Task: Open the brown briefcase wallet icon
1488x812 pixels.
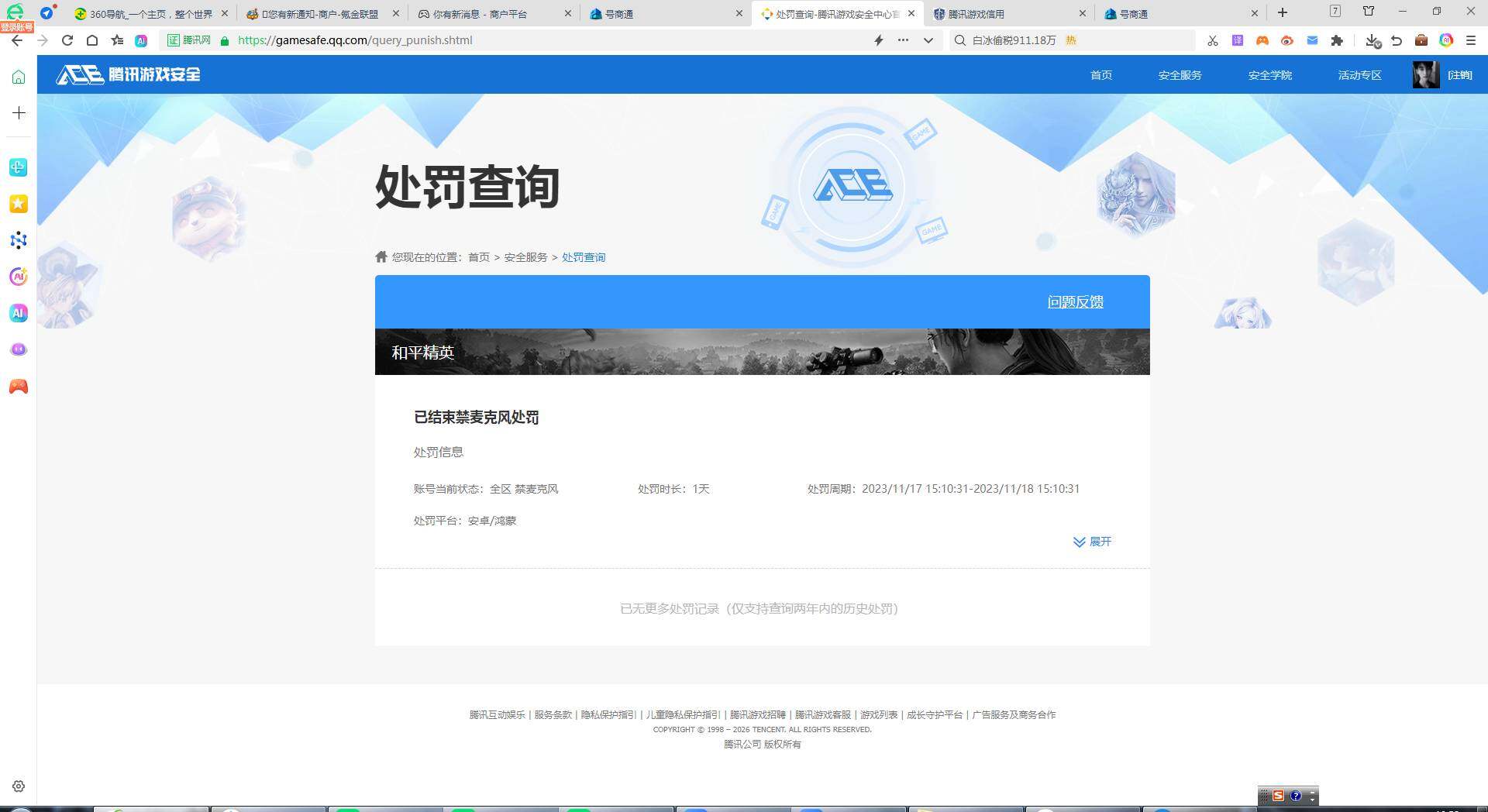Action: (1421, 40)
